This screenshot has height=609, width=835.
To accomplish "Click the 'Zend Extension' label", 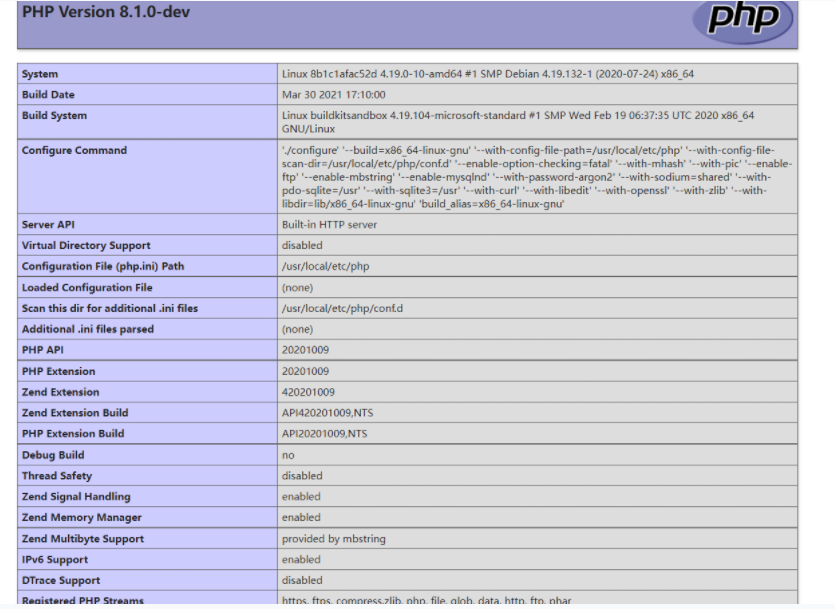I will pyautogui.click(x=60, y=392).
